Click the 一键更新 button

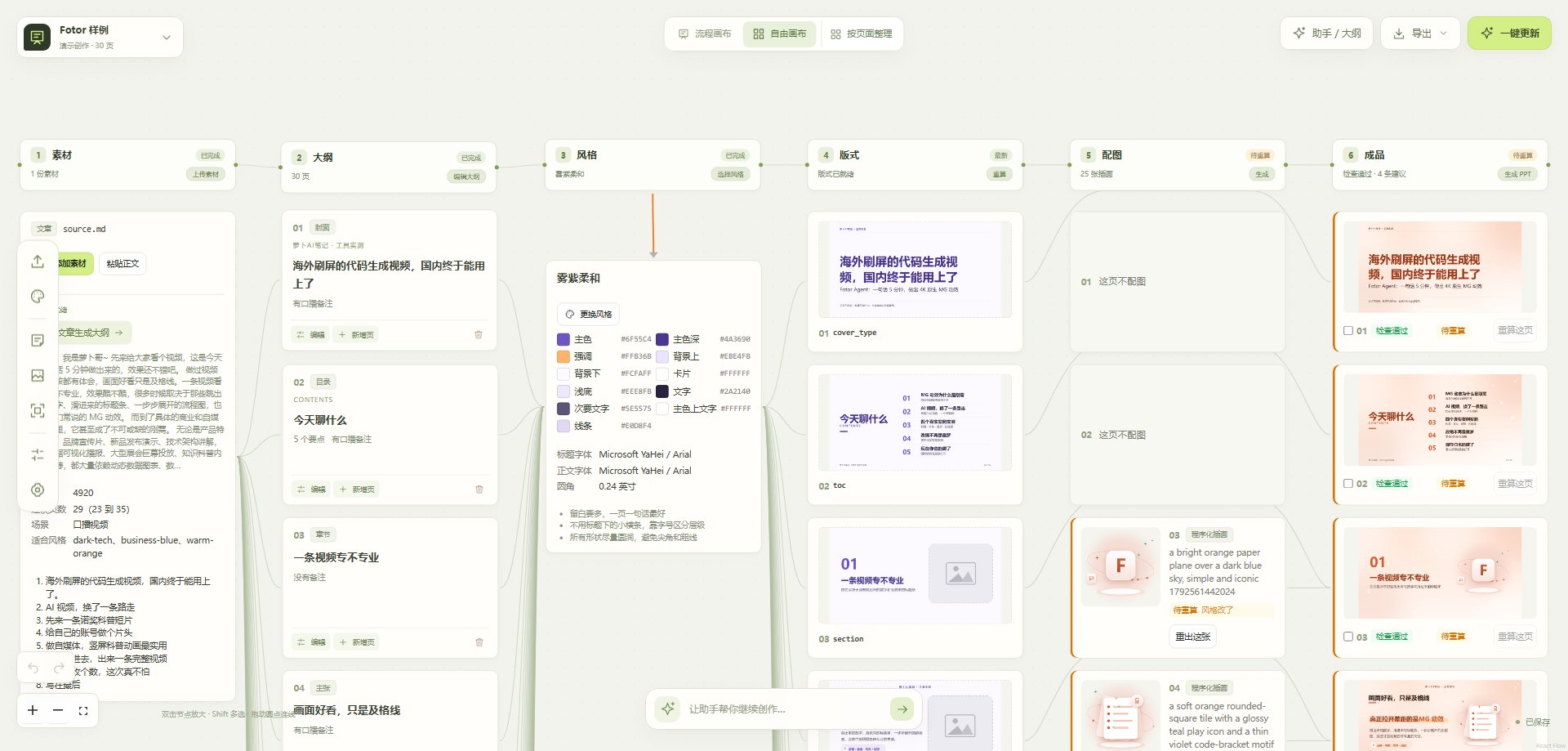coord(1509,34)
